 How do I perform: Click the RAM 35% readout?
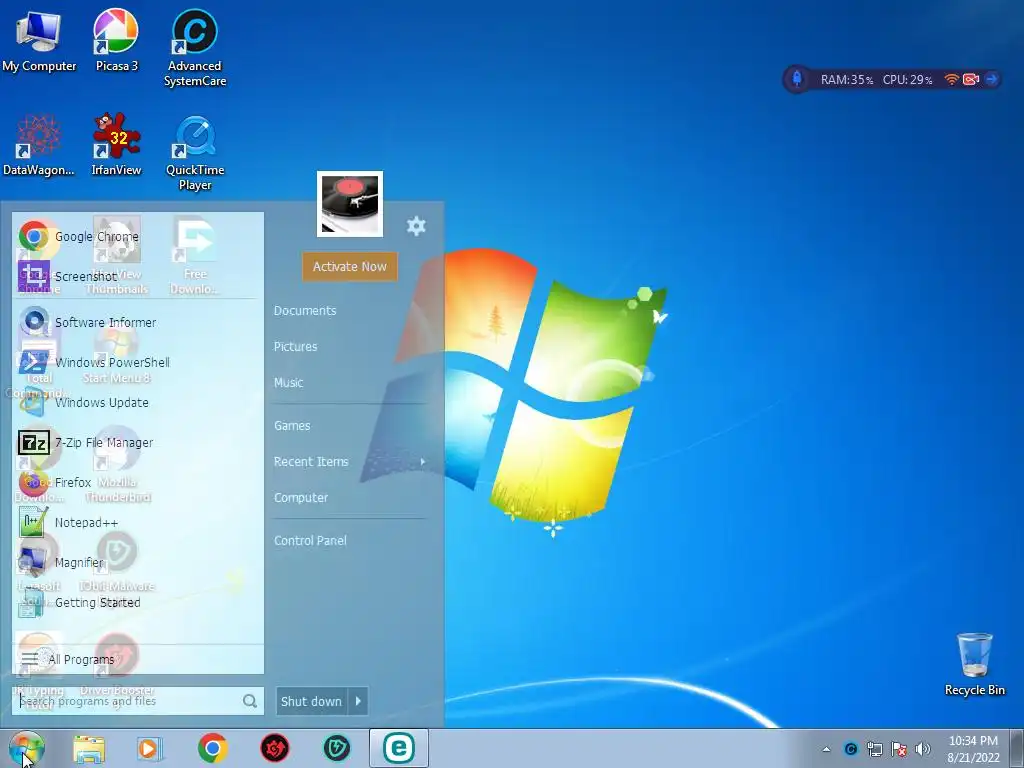click(x=846, y=80)
